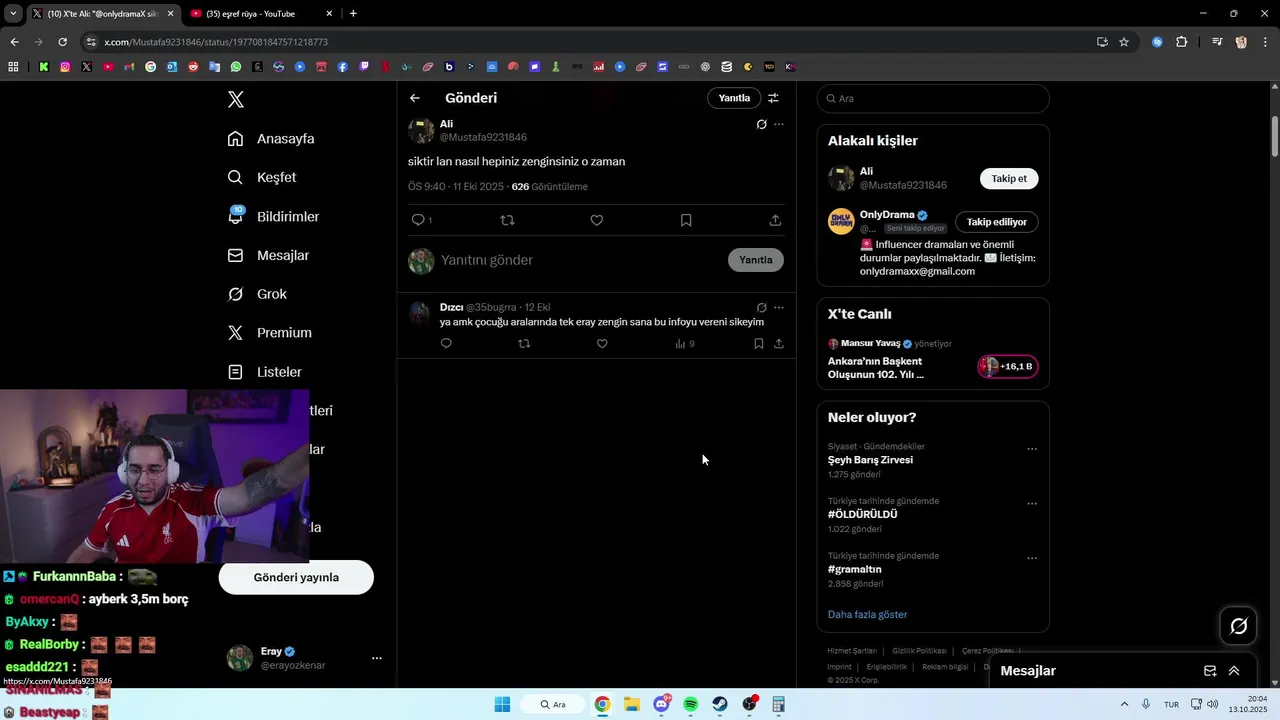Viewport: 1280px width, 720px height.
Task: Bookmark Ali's post
Action: point(686,220)
